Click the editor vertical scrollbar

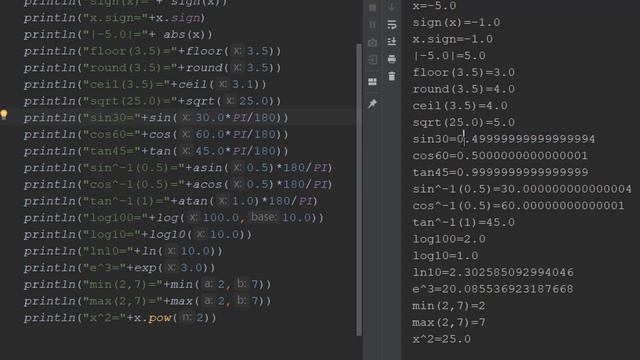(359, 189)
